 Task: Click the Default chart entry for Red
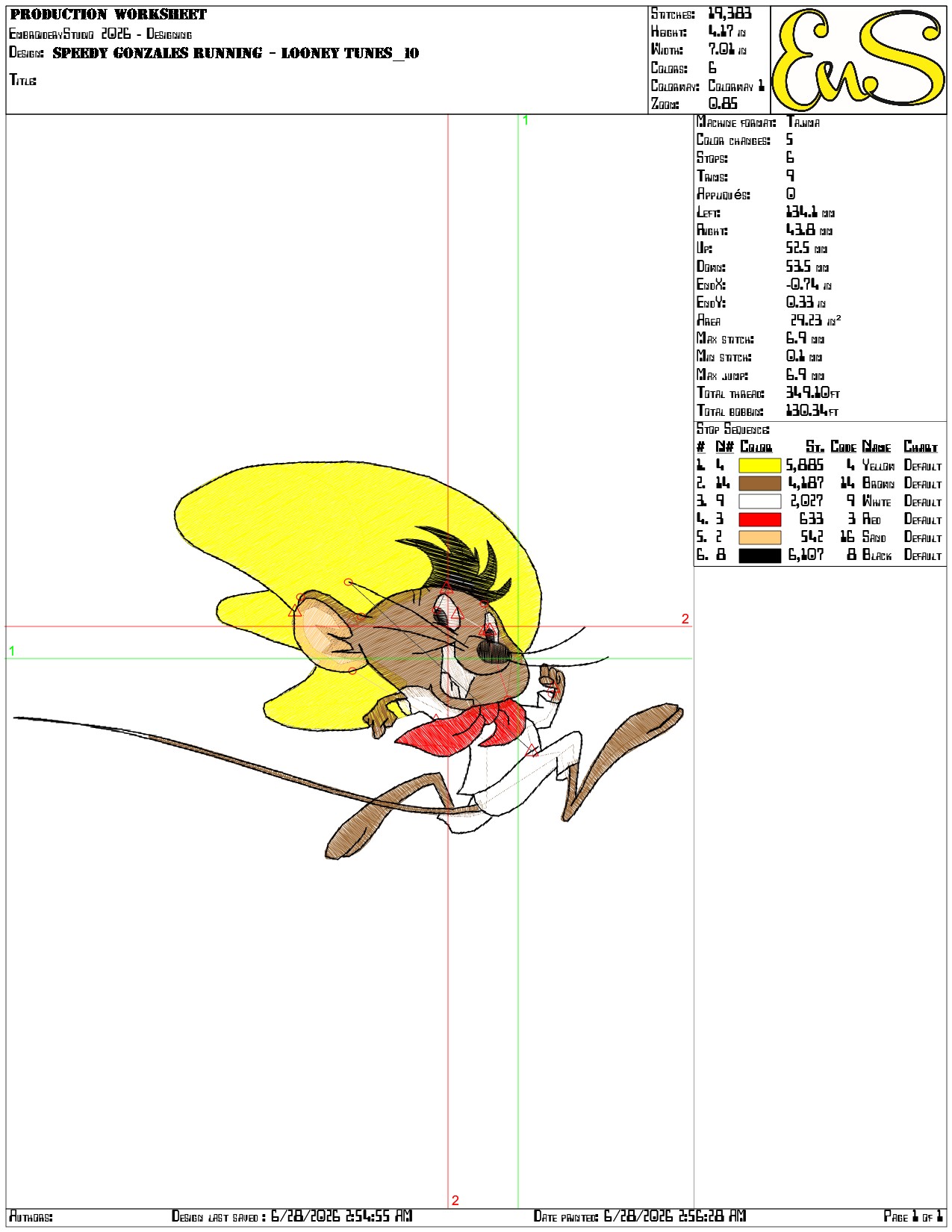[923, 519]
